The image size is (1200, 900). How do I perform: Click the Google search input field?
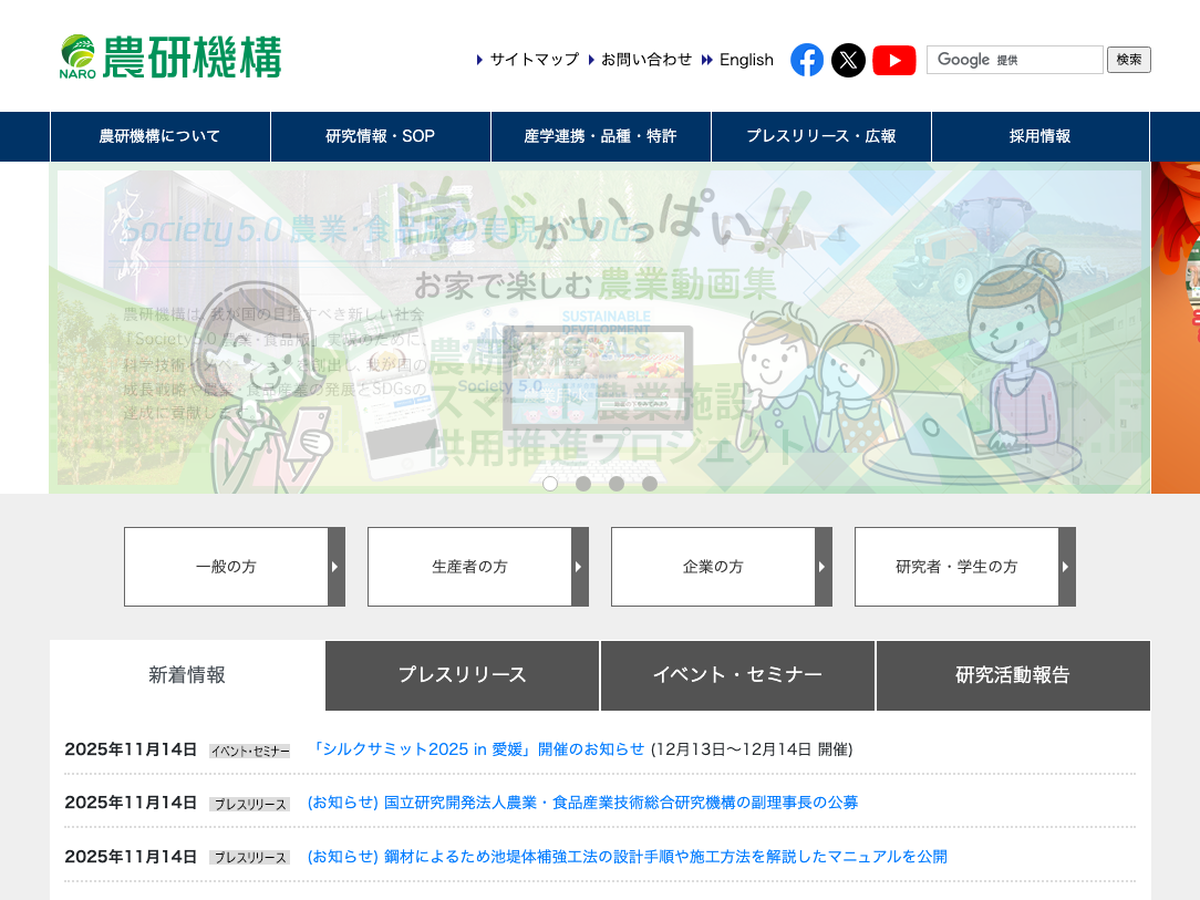[x=1014, y=60]
